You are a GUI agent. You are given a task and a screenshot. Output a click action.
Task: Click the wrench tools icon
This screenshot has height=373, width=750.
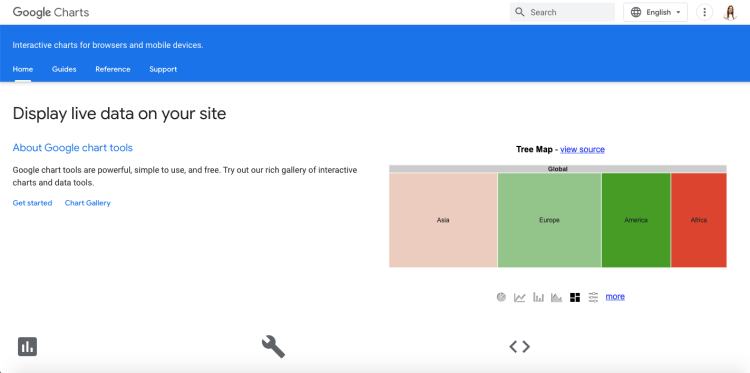pyautogui.click(x=273, y=347)
